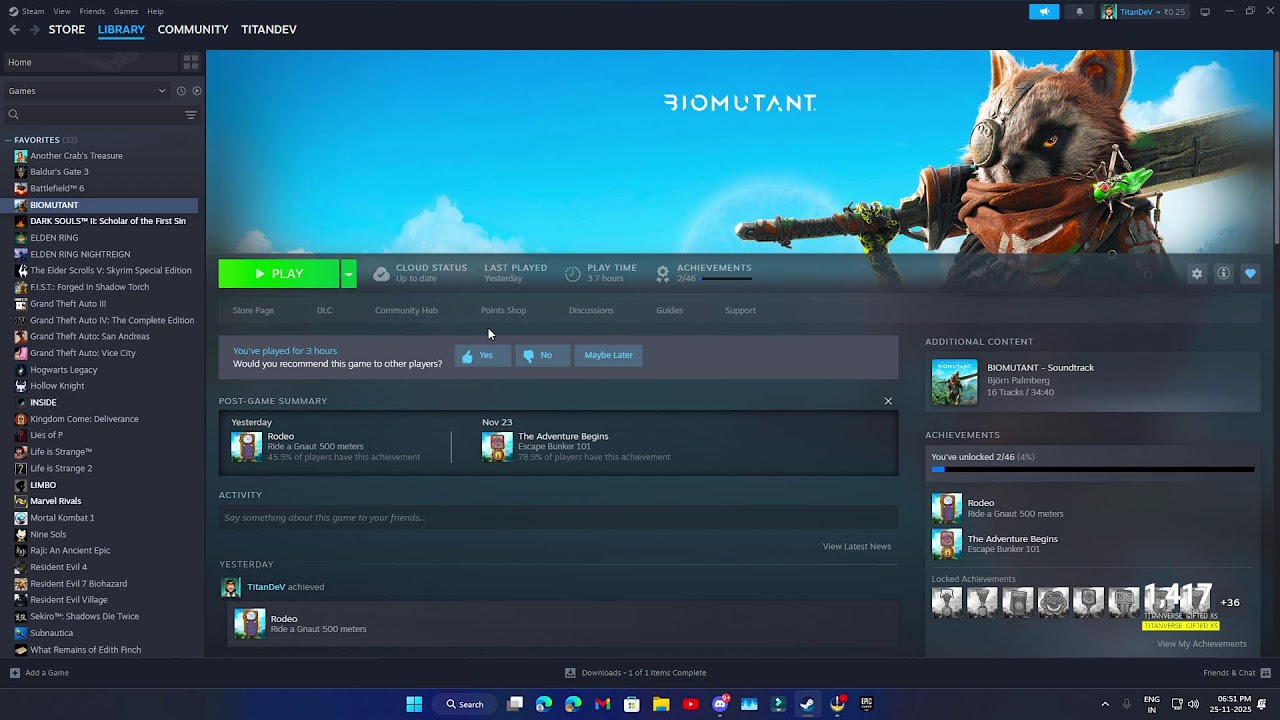Expand the Games library filter dropdown
The height and width of the screenshot is (720, 1280).
coord(86,91)
